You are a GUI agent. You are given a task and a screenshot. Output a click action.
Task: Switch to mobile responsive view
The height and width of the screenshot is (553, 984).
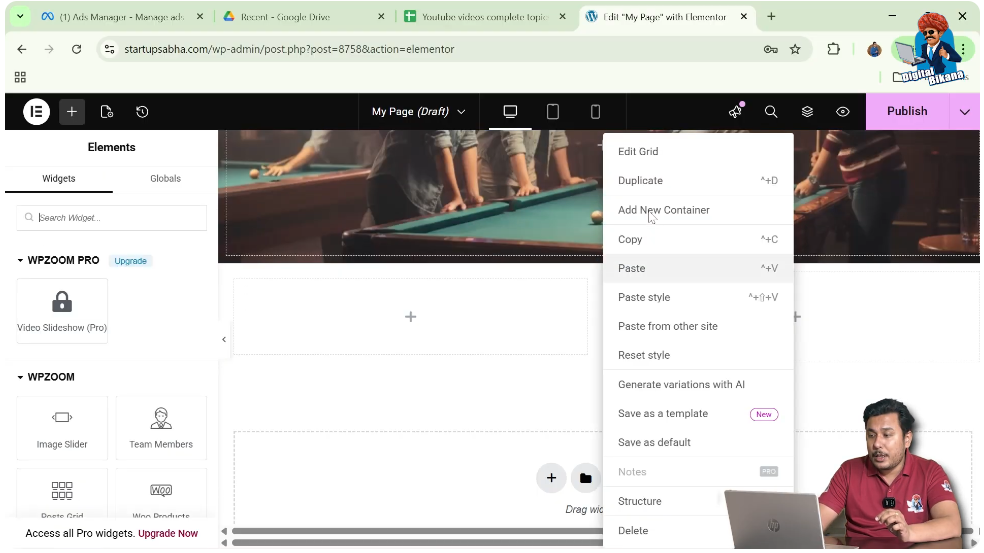click(596, 112)
